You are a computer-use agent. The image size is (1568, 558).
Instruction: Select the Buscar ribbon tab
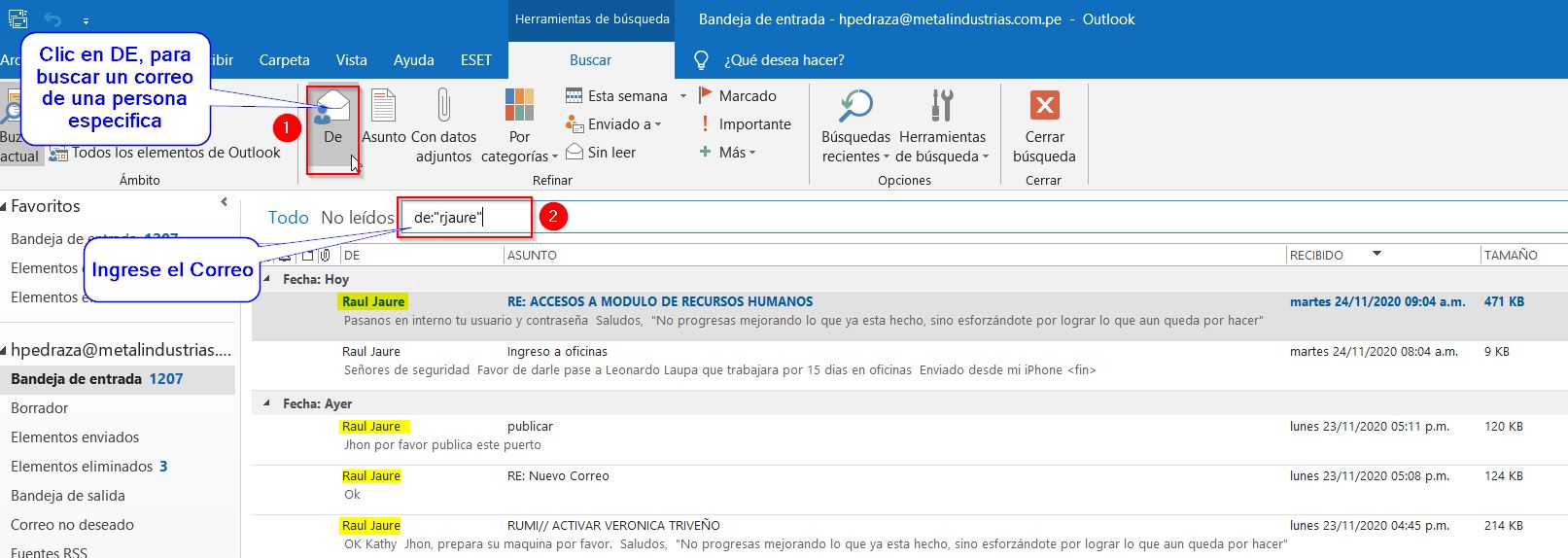[x=590, y=60]
